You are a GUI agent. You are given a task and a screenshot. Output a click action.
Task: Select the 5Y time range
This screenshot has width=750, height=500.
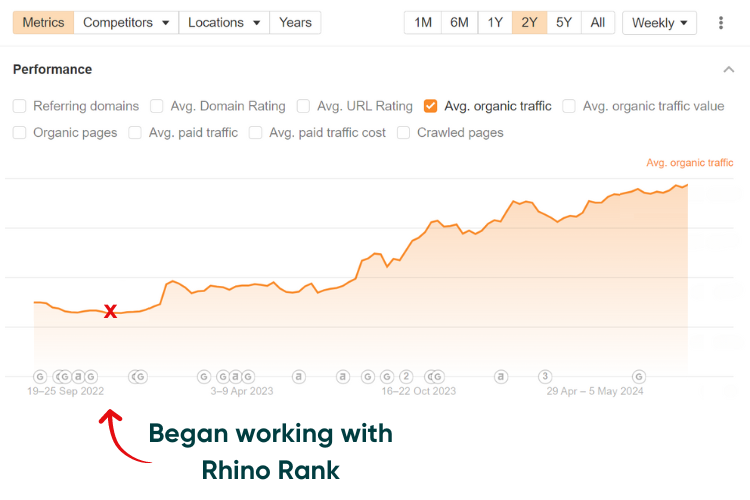point(564,22)
